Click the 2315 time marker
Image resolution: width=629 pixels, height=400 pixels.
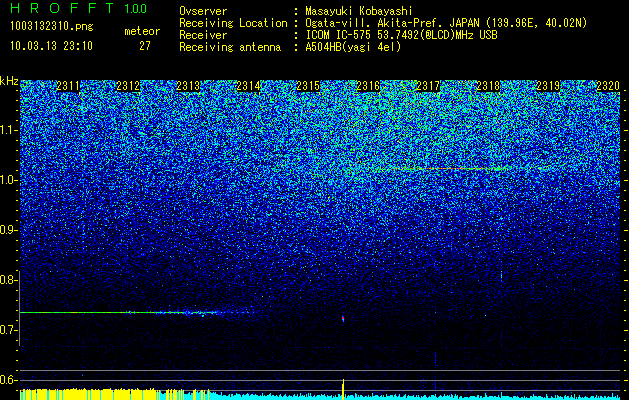tap(308, 86)
